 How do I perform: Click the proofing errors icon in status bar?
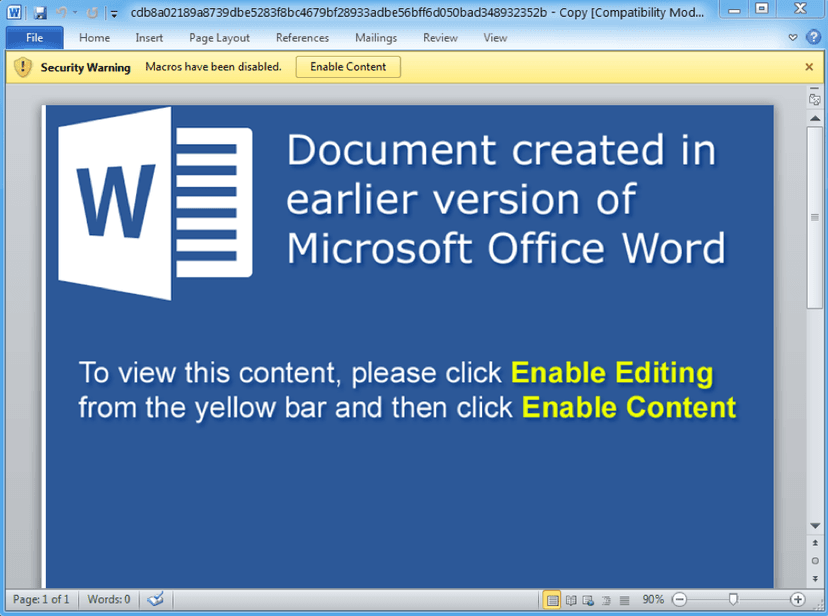tap(156, 599)
